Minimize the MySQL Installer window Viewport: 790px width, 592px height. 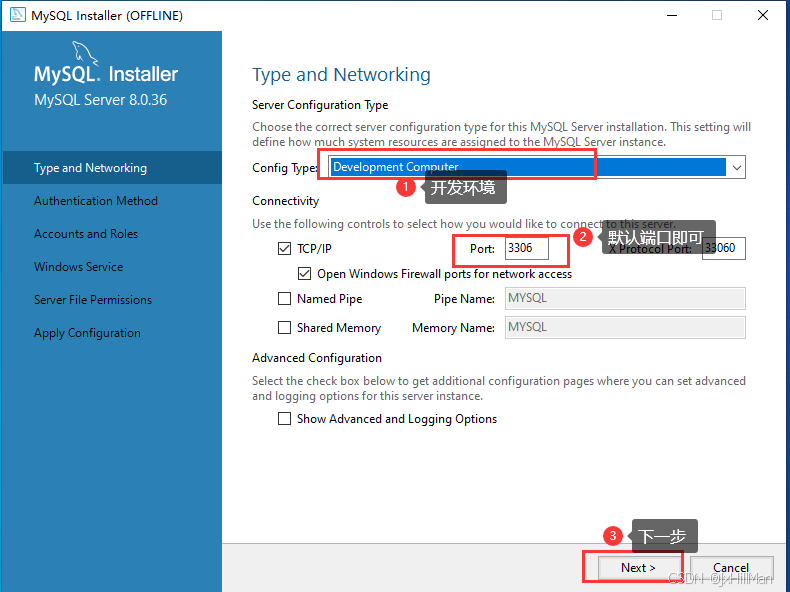pyautogui.click(x=672, y=16)
